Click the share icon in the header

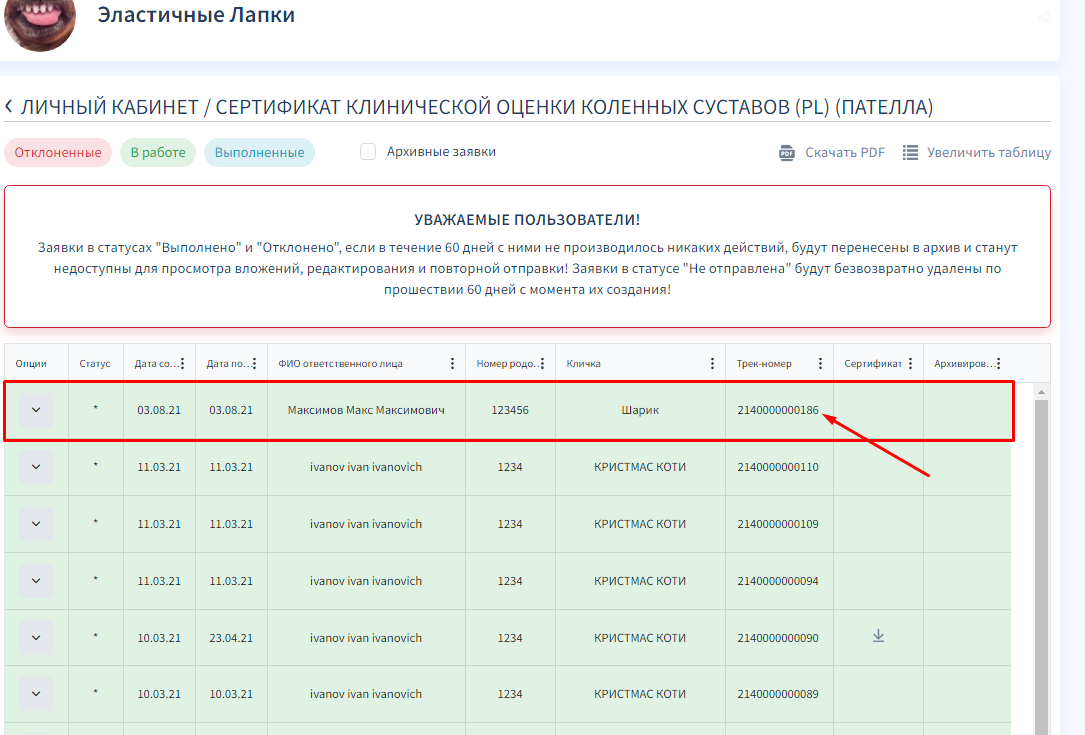click(x=1044, y=17)
